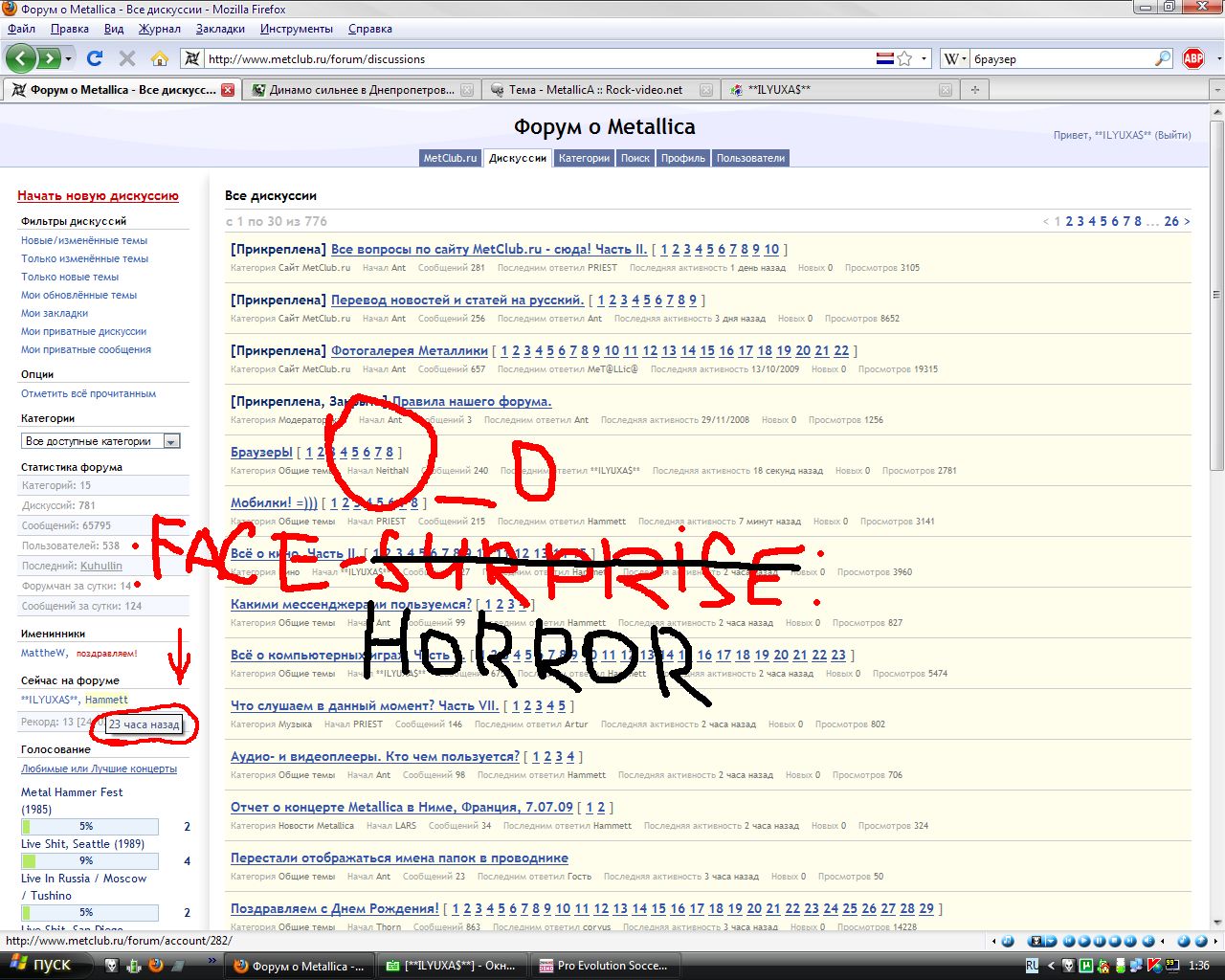Screen dimensions: 1225x980
Task: Bookmark the page with the star icon
Action: point(904,58)
